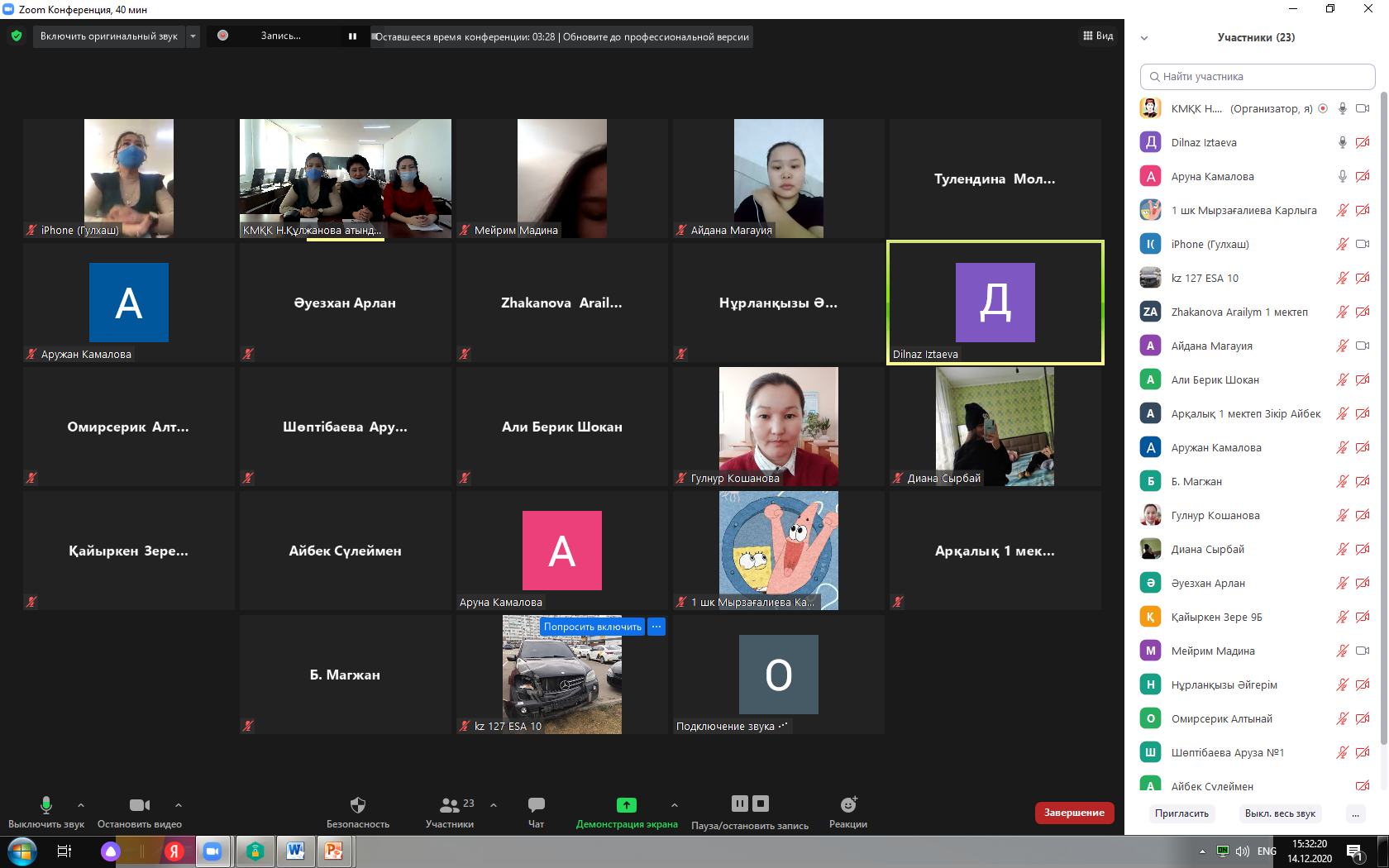Screen dimensions: 1389x868
Task: Click the Найти участника search field
Action: [x=1257, y=77]
